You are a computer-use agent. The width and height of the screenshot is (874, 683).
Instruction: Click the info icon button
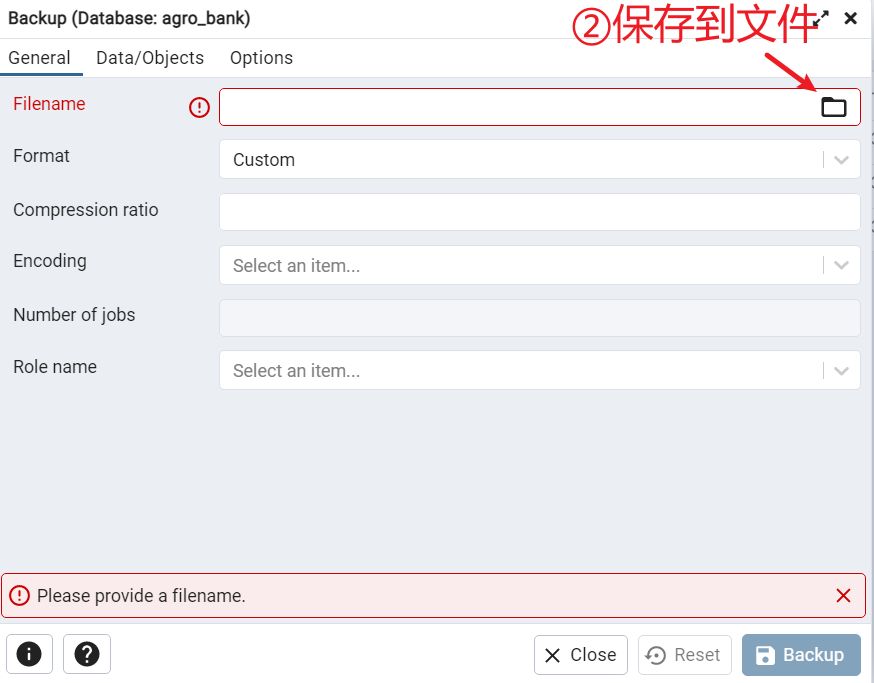30,654
